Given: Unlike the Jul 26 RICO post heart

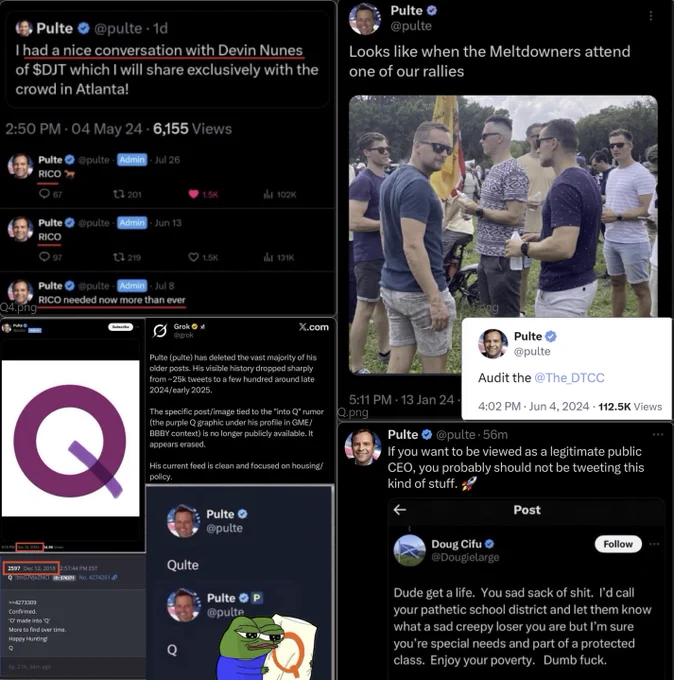Looking at the screenshot, I should 193,194.
